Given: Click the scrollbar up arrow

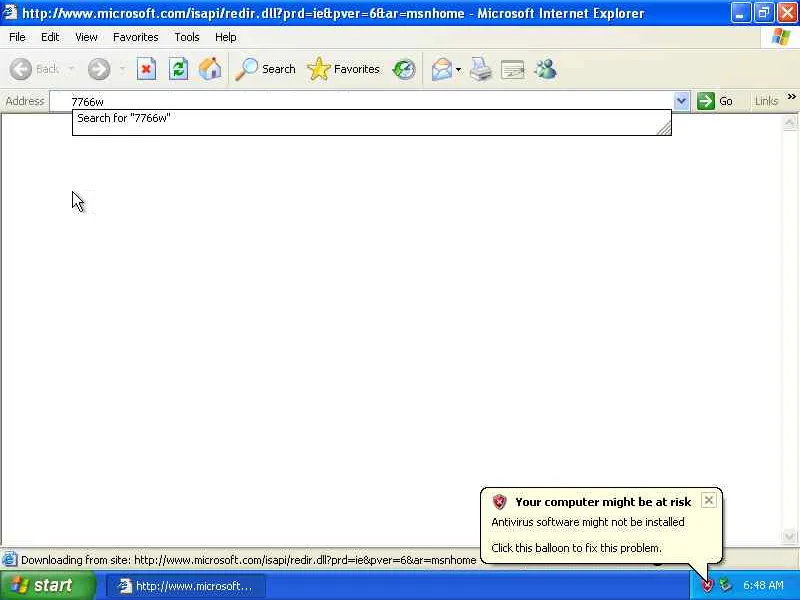Looking at the screenshot, I should (789, 122).
